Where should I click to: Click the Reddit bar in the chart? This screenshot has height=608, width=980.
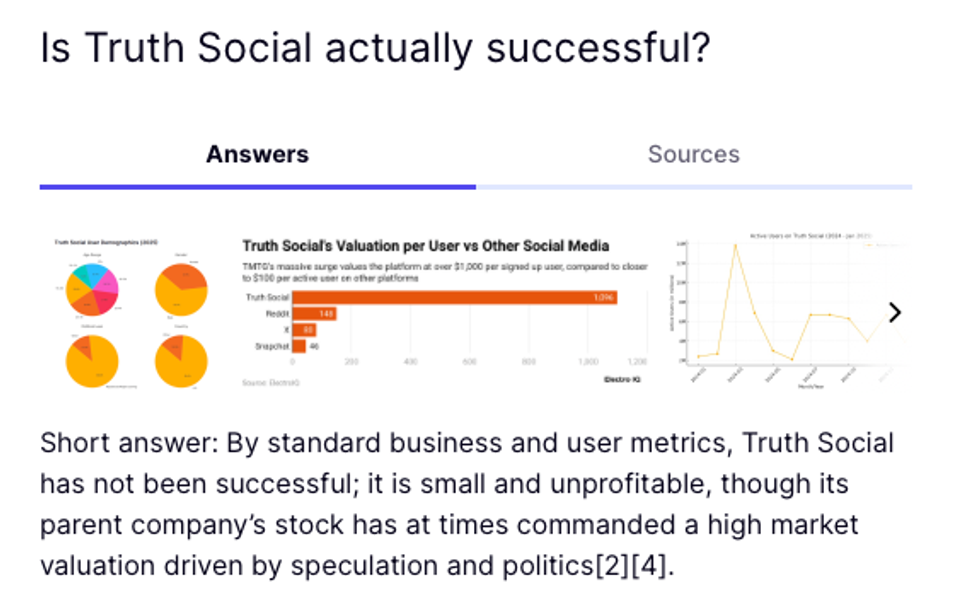coord(315,311)
